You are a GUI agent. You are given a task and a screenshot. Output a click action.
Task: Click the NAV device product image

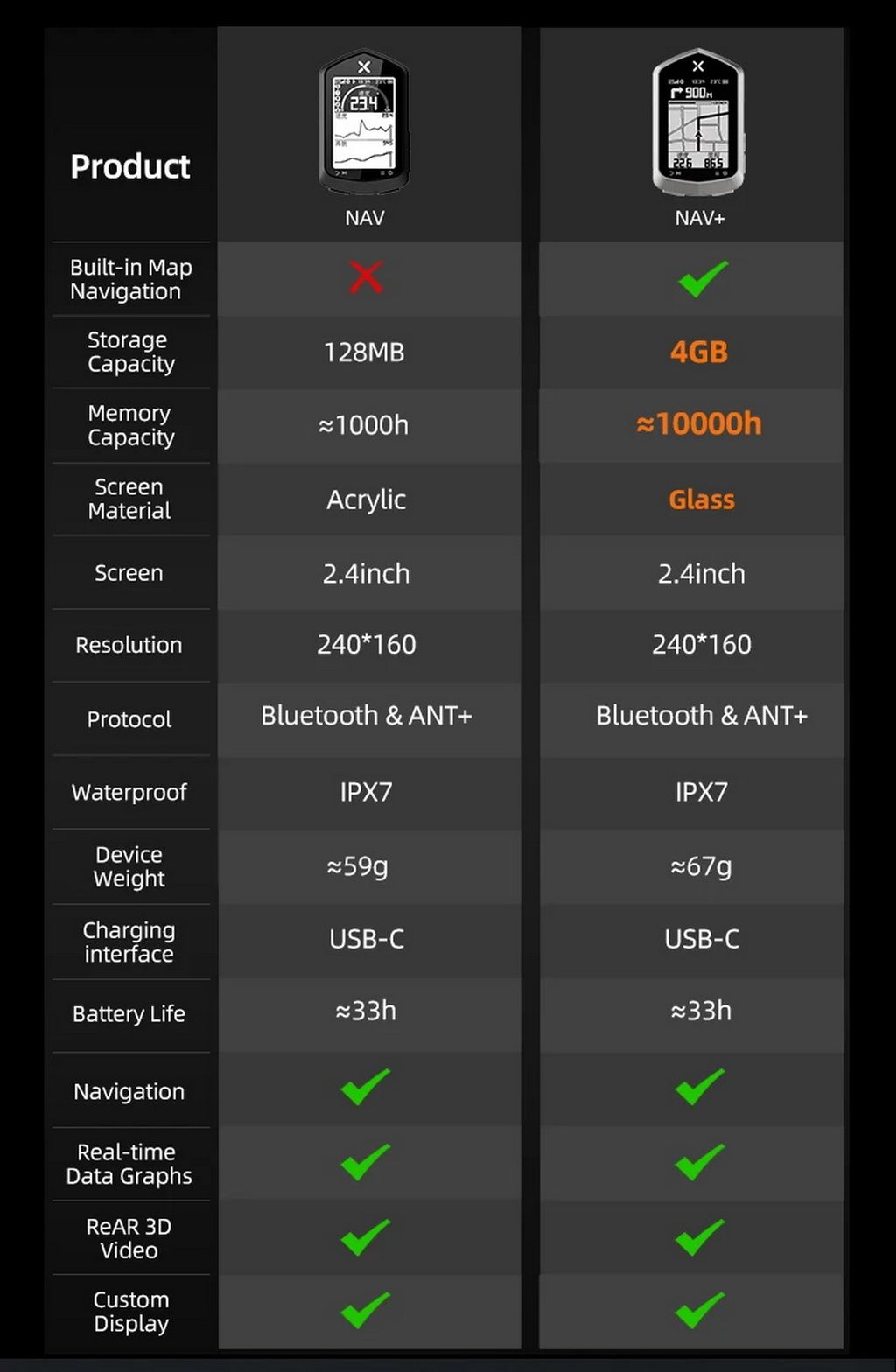364,122
